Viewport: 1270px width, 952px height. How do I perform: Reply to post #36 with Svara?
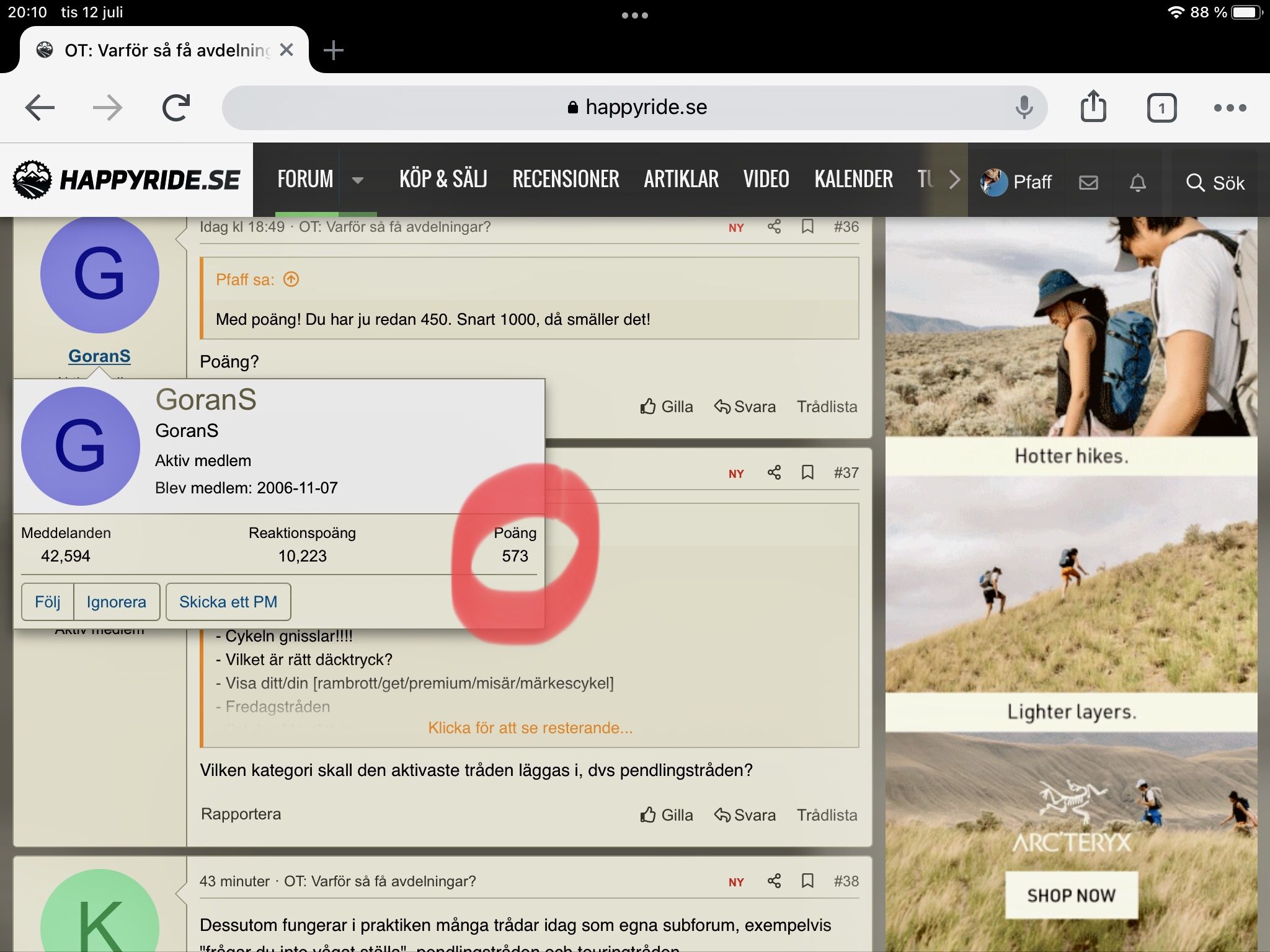745,407
